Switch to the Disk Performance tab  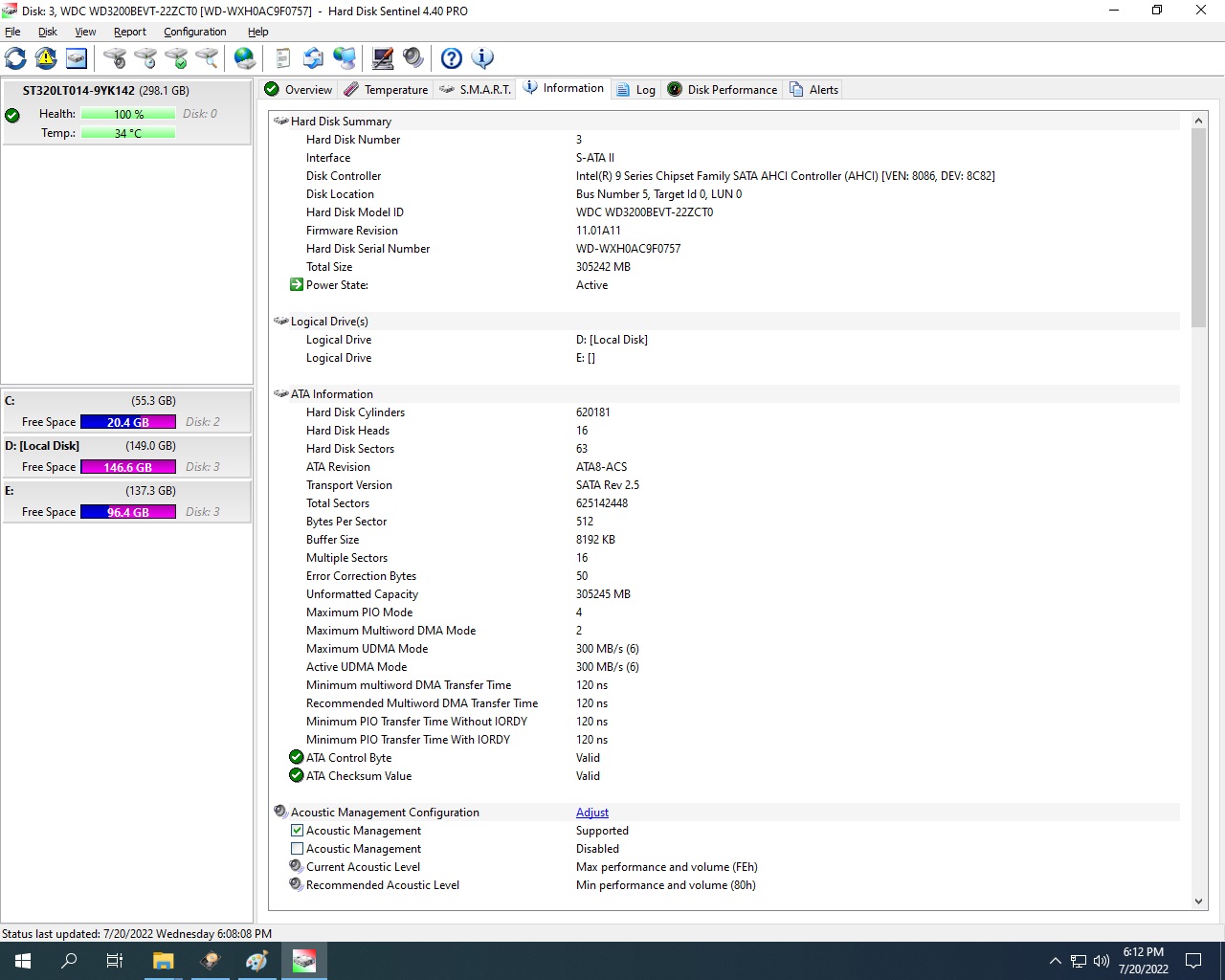[723, 89]
